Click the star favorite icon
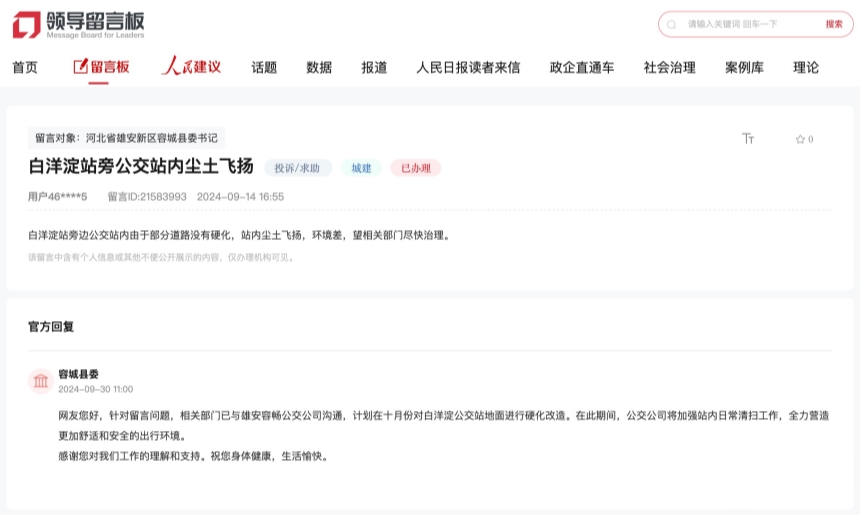 coord(800,139)
